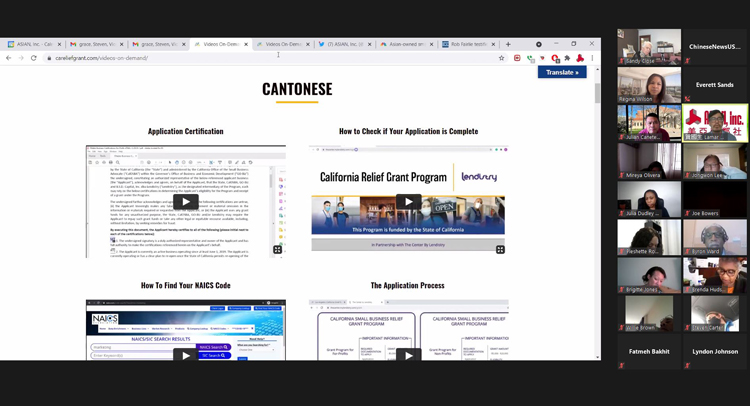
Task: Switch to the first ASIAN, Inc. tab
Action: (32, 44)
